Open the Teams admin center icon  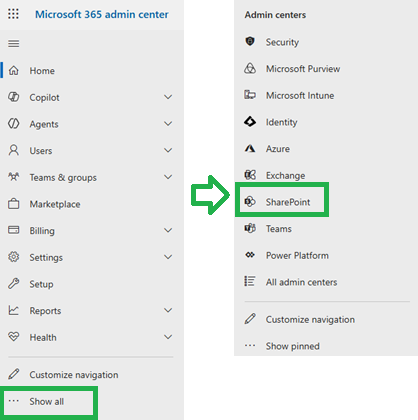click(250, 228)
